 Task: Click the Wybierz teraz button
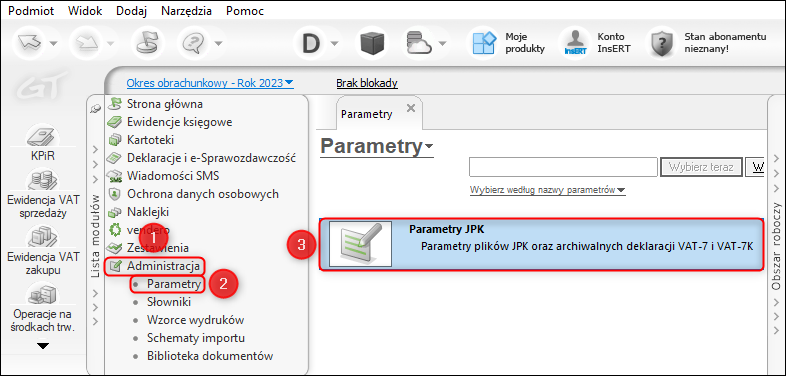701,167
